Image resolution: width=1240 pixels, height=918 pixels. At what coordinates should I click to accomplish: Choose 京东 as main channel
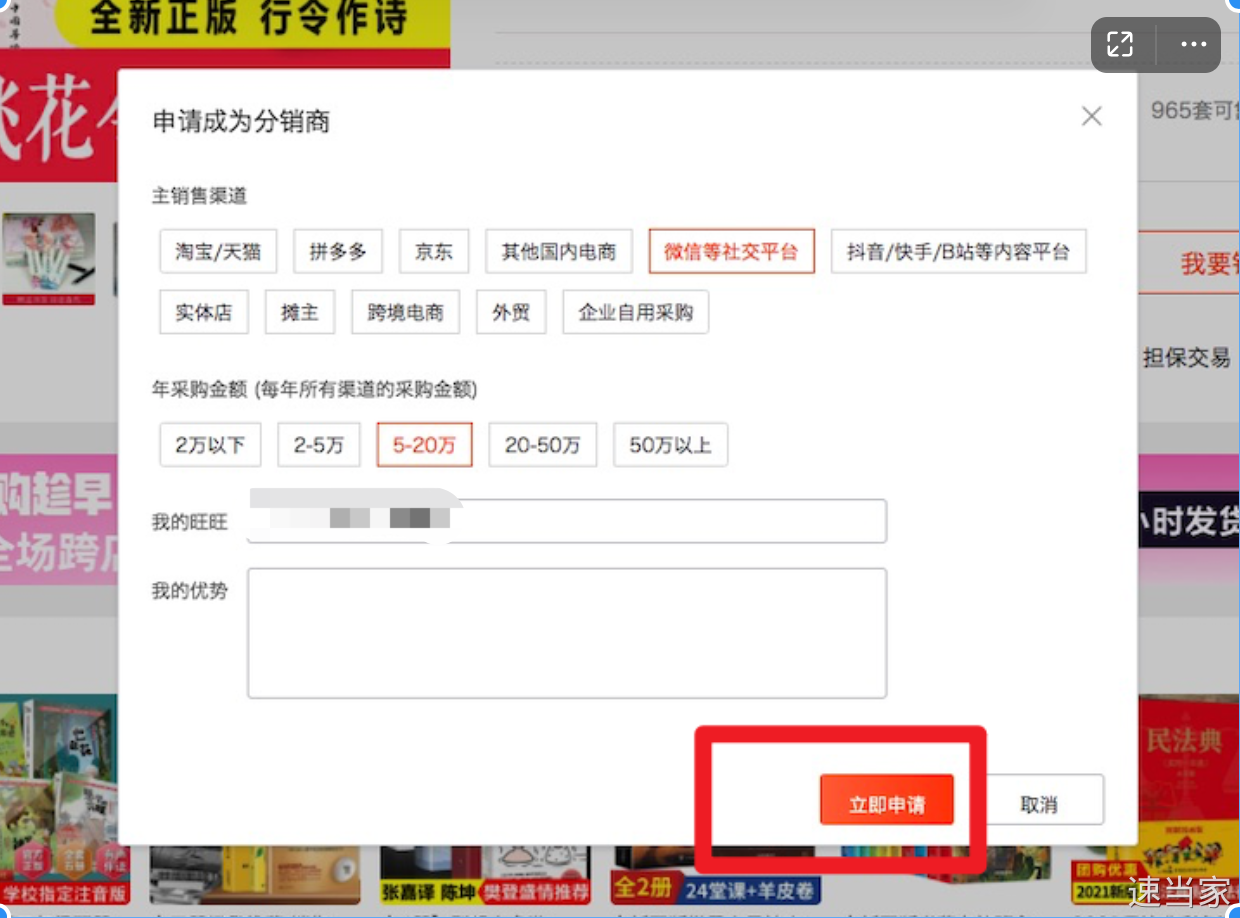434,251
